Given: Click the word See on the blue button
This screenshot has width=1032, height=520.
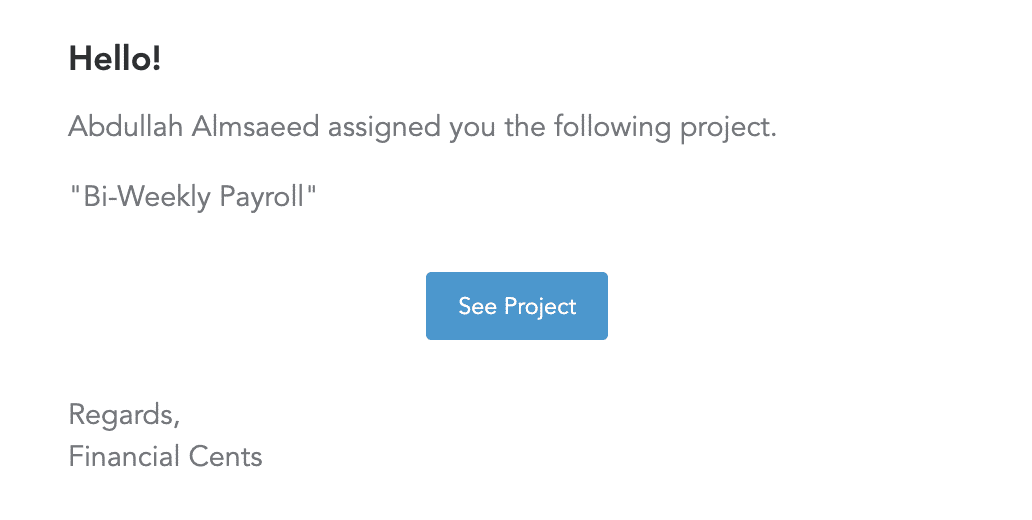Looking at the screenshot, I should point(477,306).
